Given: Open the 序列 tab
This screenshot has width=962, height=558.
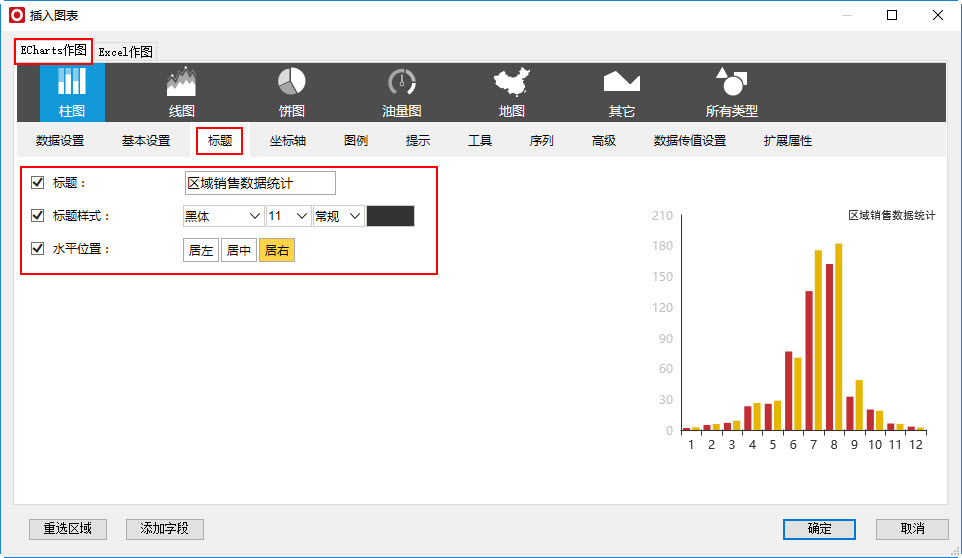Looking at the screenshot, I should [x=542, y=140].
